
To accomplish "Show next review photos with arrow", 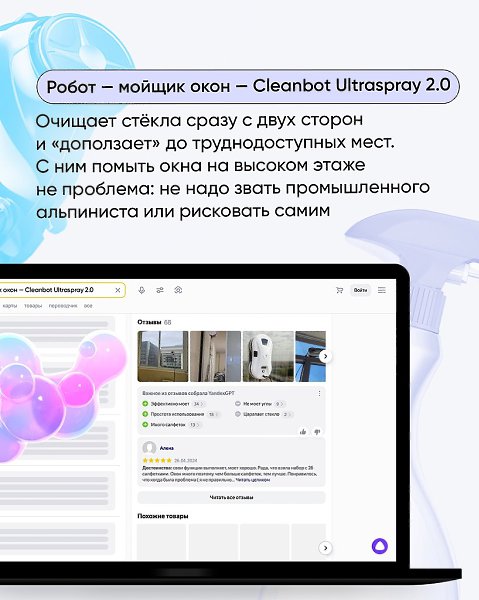I will [x=325, y=356].
